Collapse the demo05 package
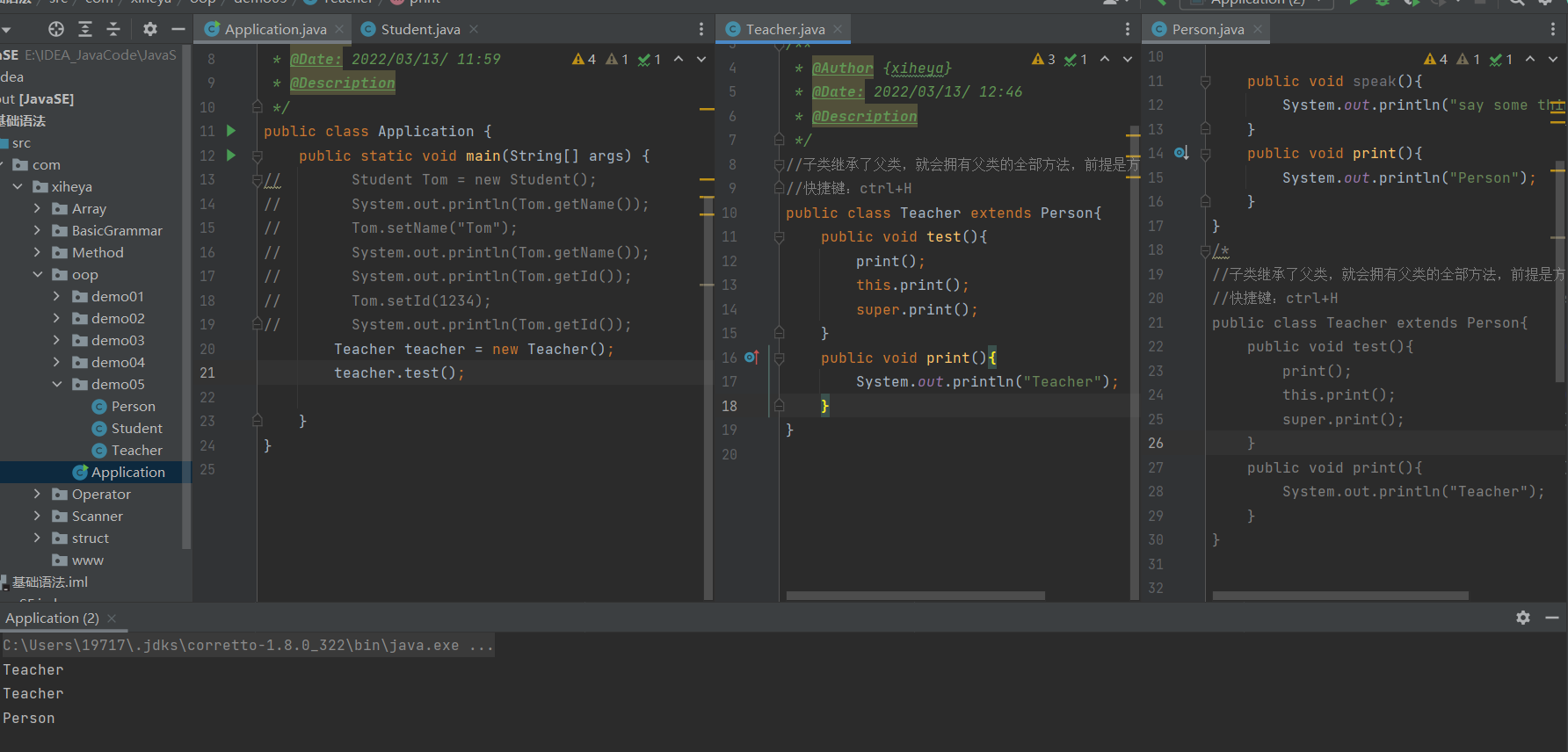 56,384
